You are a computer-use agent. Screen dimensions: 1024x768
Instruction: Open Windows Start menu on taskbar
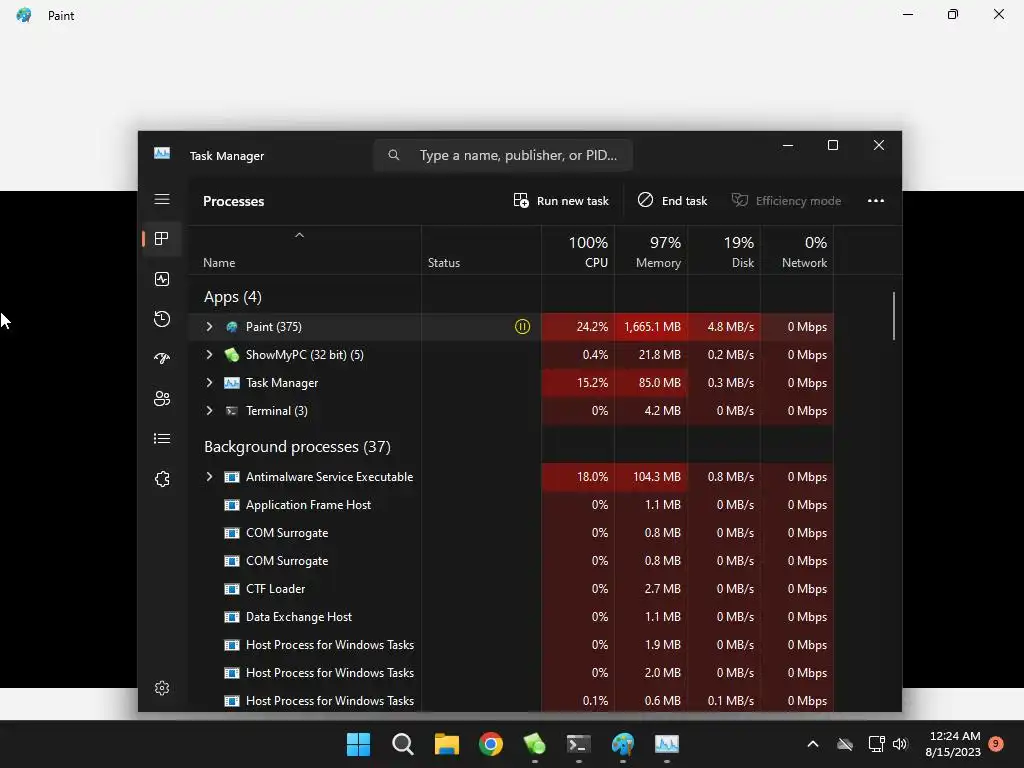pos(358,744)
